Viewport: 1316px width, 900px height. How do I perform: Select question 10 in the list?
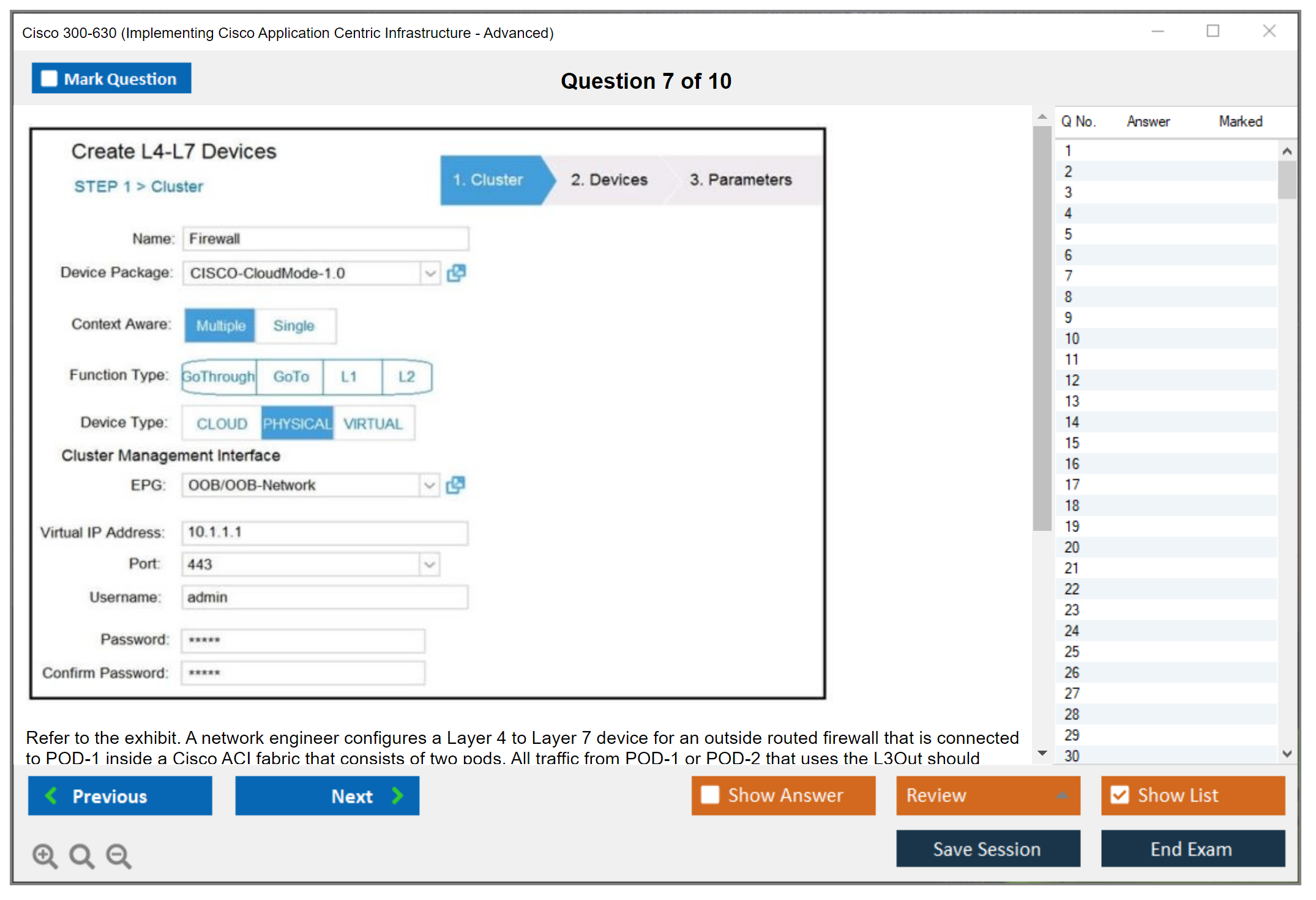click(x=1072, y=339)
